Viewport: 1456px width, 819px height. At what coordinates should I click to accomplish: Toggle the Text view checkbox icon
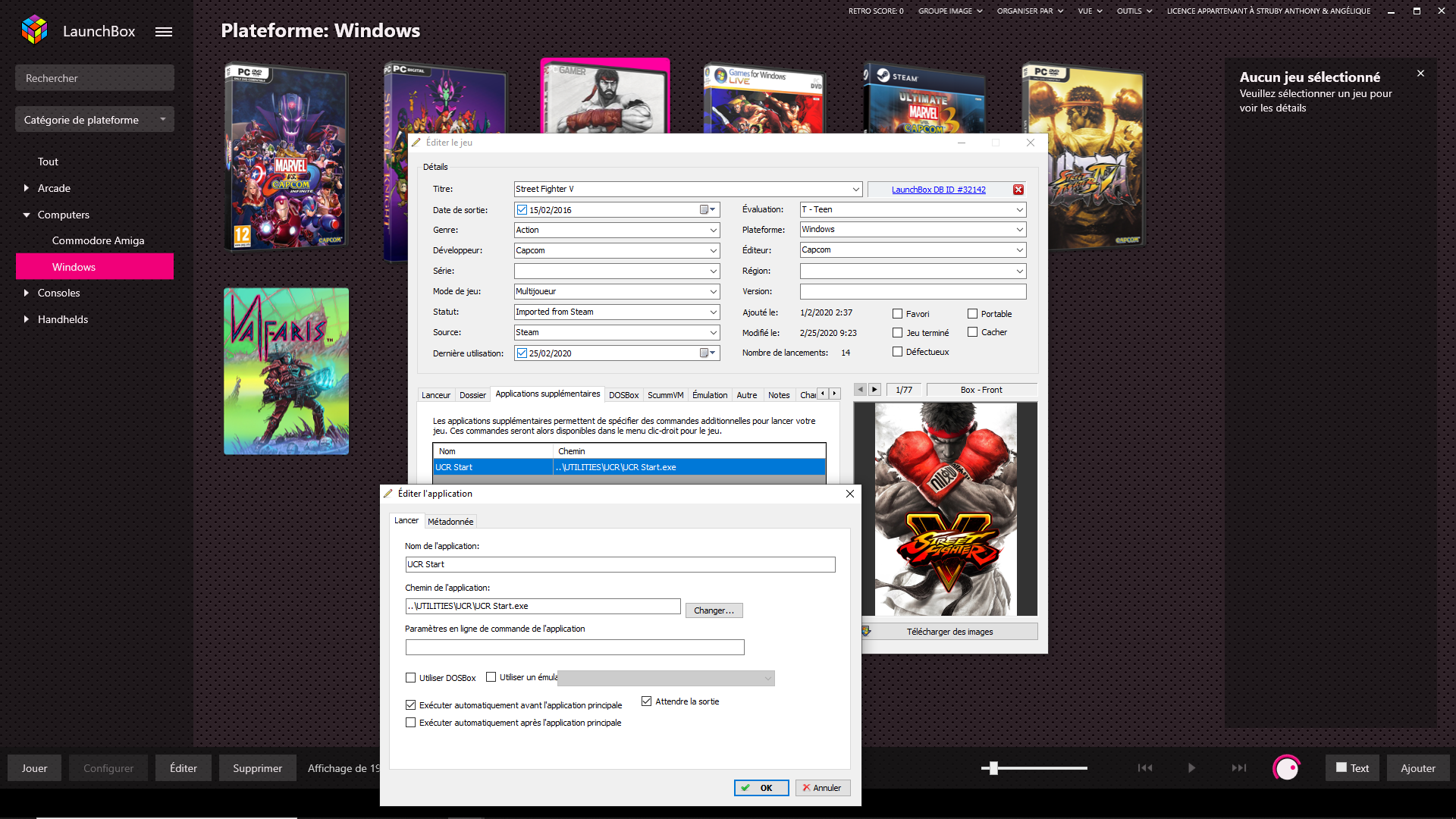point(1341,767)
